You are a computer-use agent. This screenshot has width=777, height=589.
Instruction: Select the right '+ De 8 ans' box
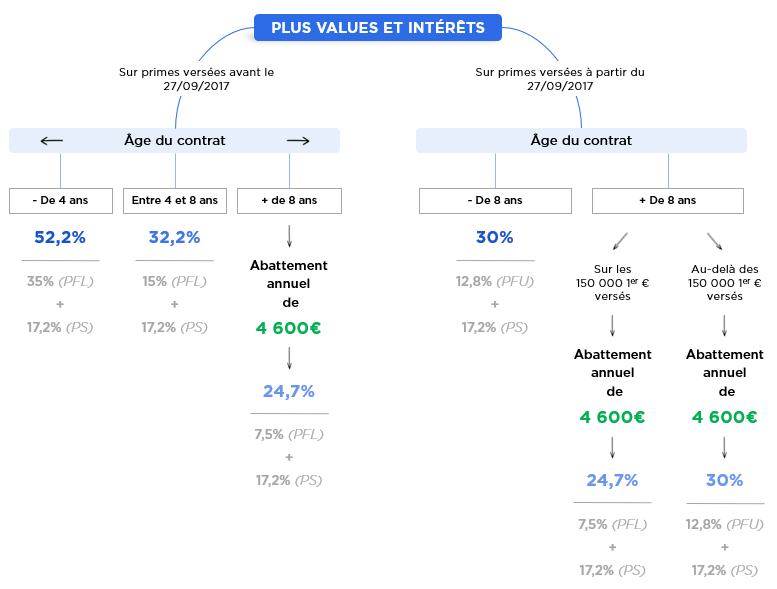pos(667,201)
